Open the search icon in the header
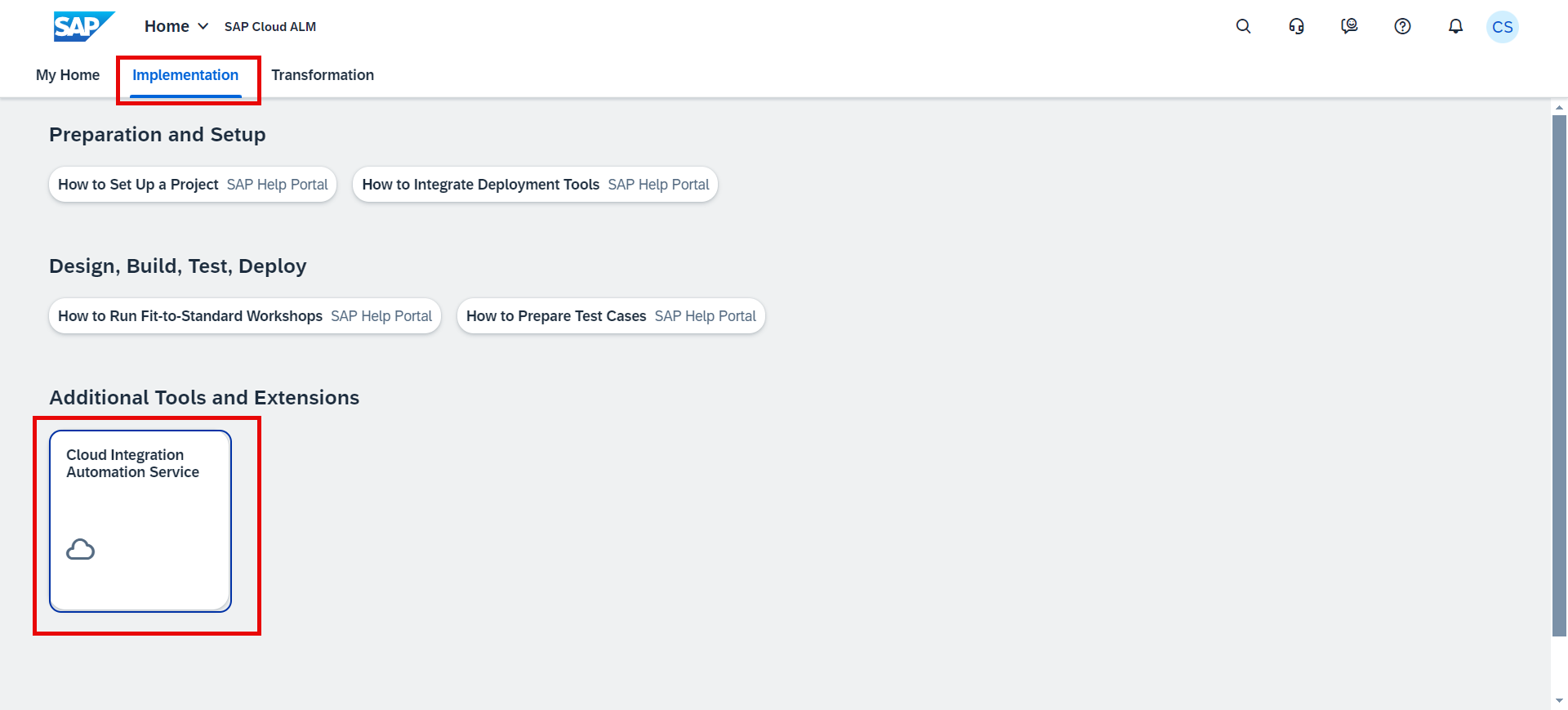Image resolution: width=1568 pixels, height=710 pixels. pos(1243,26)
